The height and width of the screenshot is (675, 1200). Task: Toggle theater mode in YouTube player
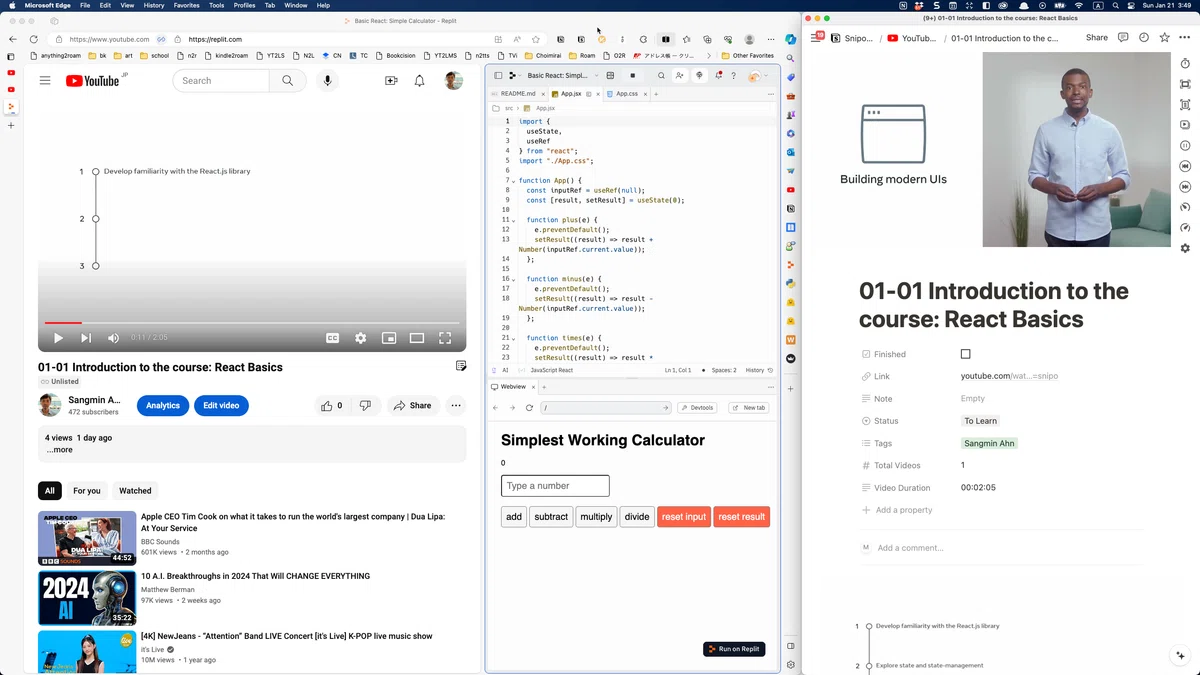click(417, 338)
